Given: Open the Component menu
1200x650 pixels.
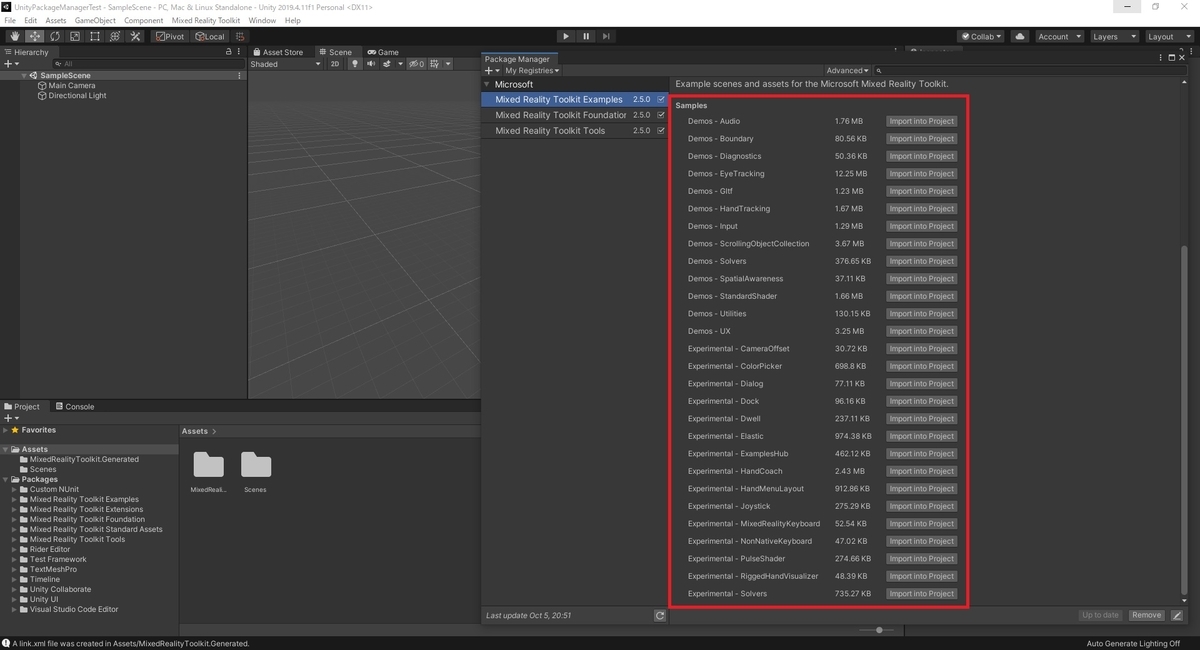Looking at the screenshot, I should [144, 20].
